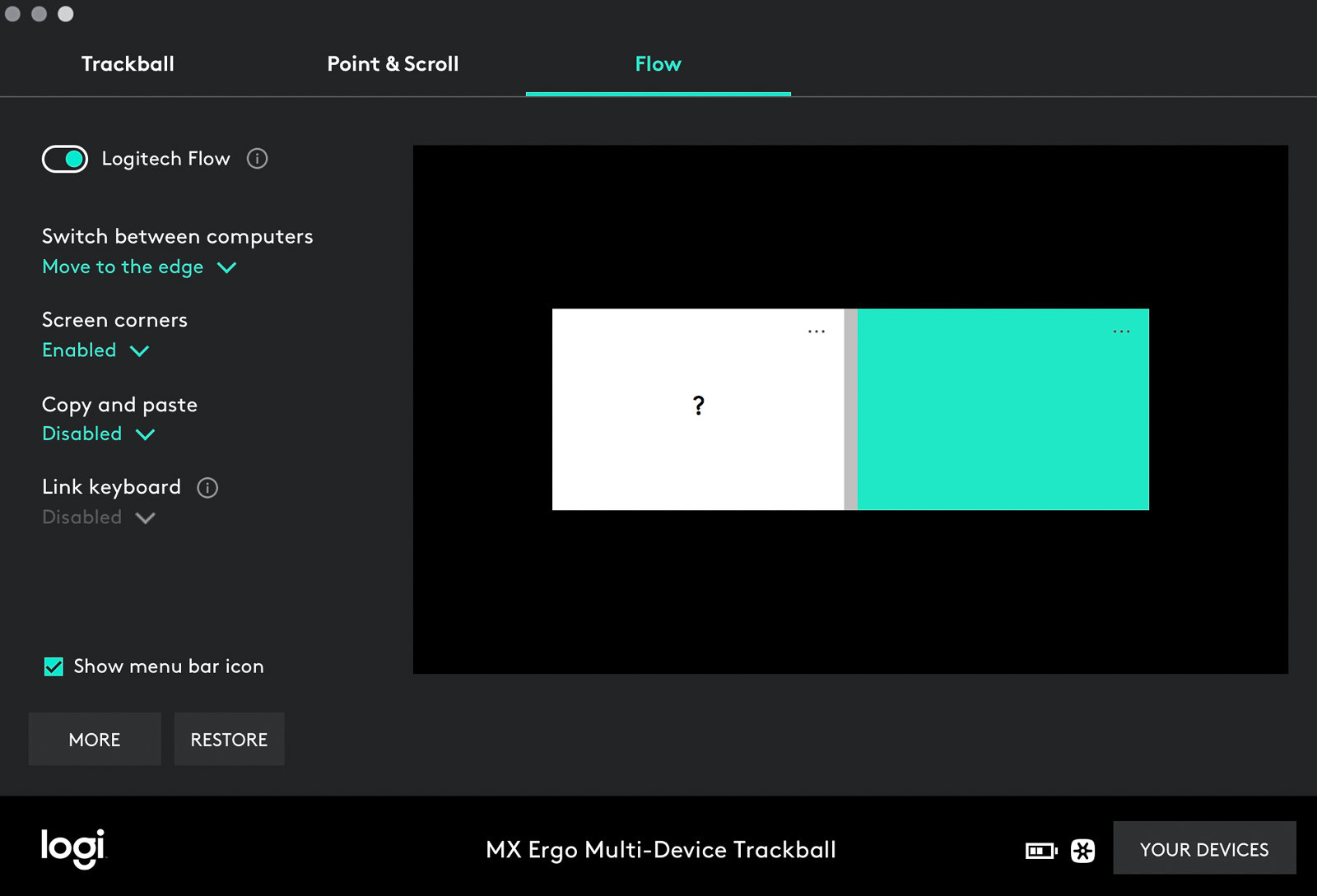1317x896 pixels.
Task: Click the gray divider between the screens
Action: [851, 410]
